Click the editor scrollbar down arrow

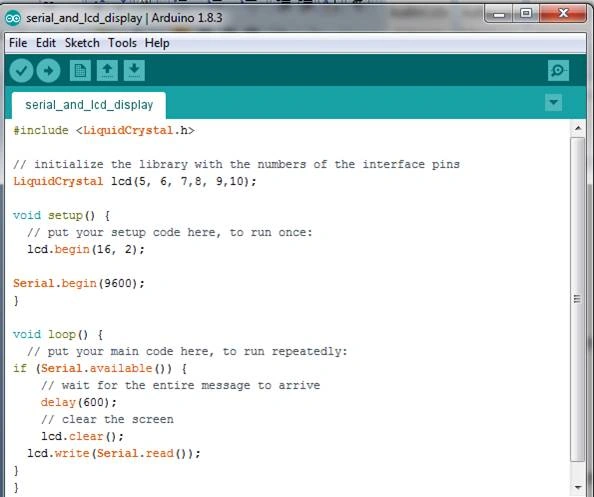(x=578, y=488)
